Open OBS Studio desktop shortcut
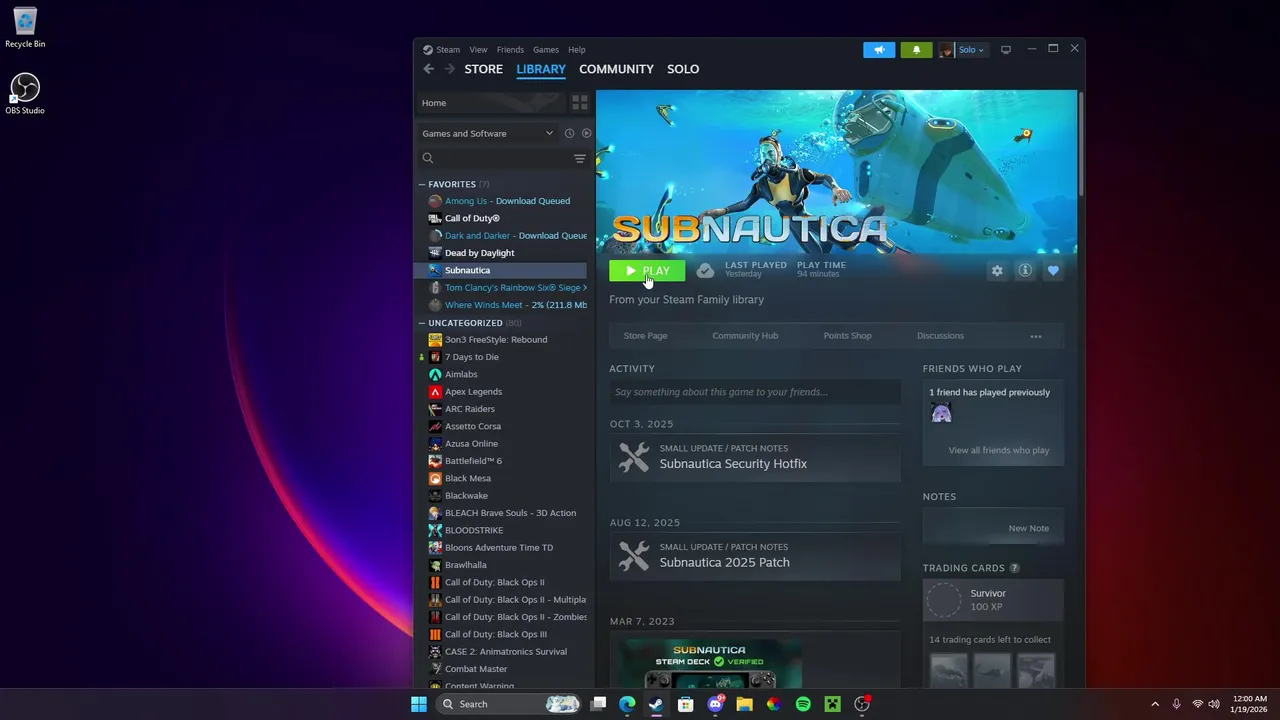This screenshot has width=1280, height=720. (25, 93)
